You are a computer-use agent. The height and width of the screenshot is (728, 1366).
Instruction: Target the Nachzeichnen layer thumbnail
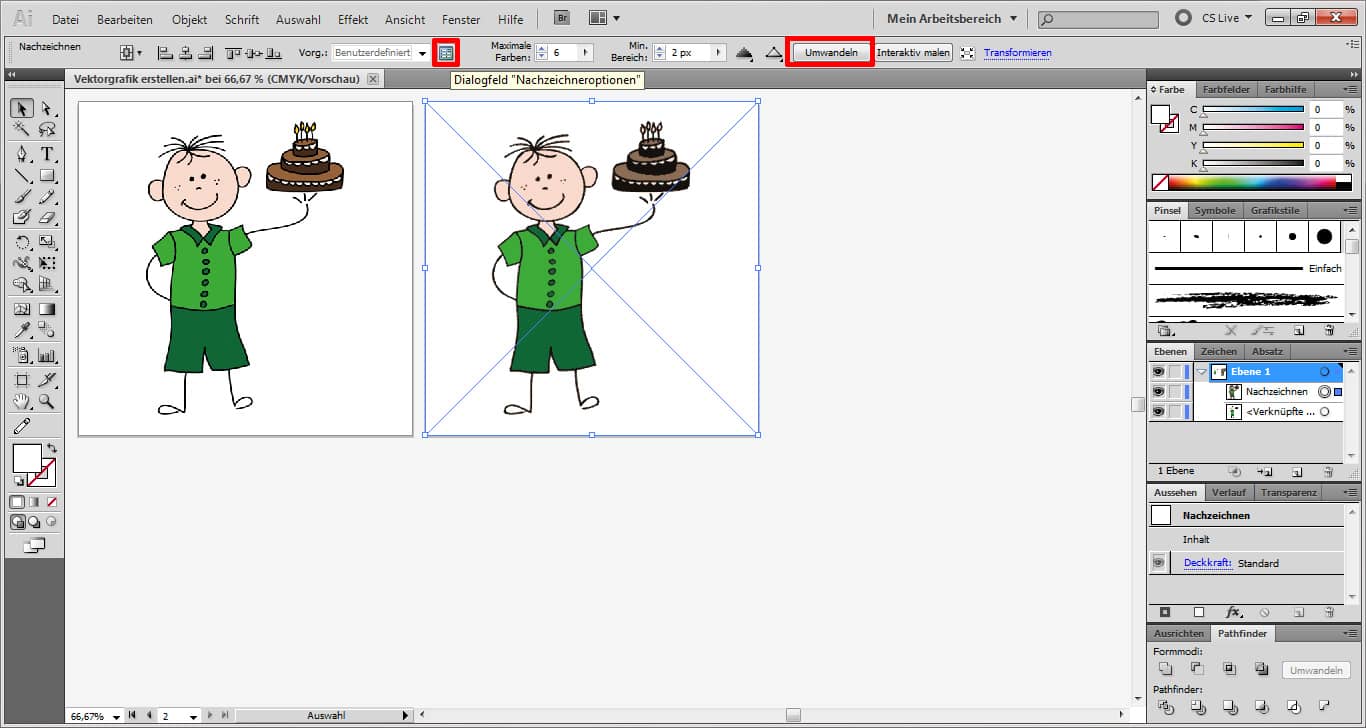click(1234, 392)
